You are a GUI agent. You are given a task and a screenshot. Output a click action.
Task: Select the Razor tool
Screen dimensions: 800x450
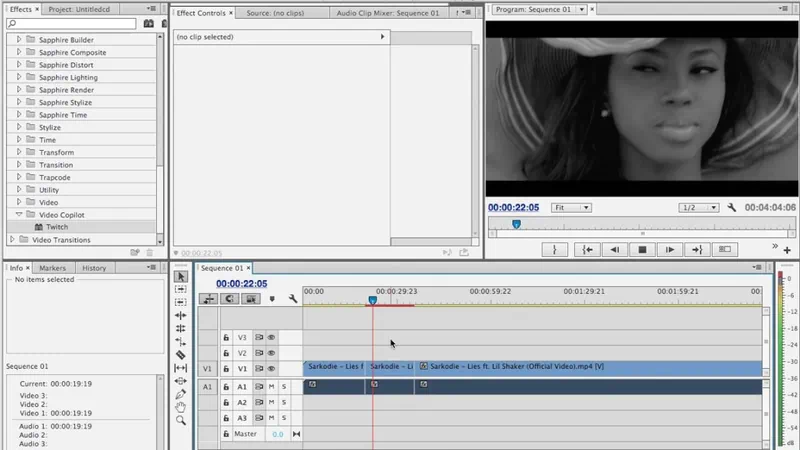pos(181,354)
